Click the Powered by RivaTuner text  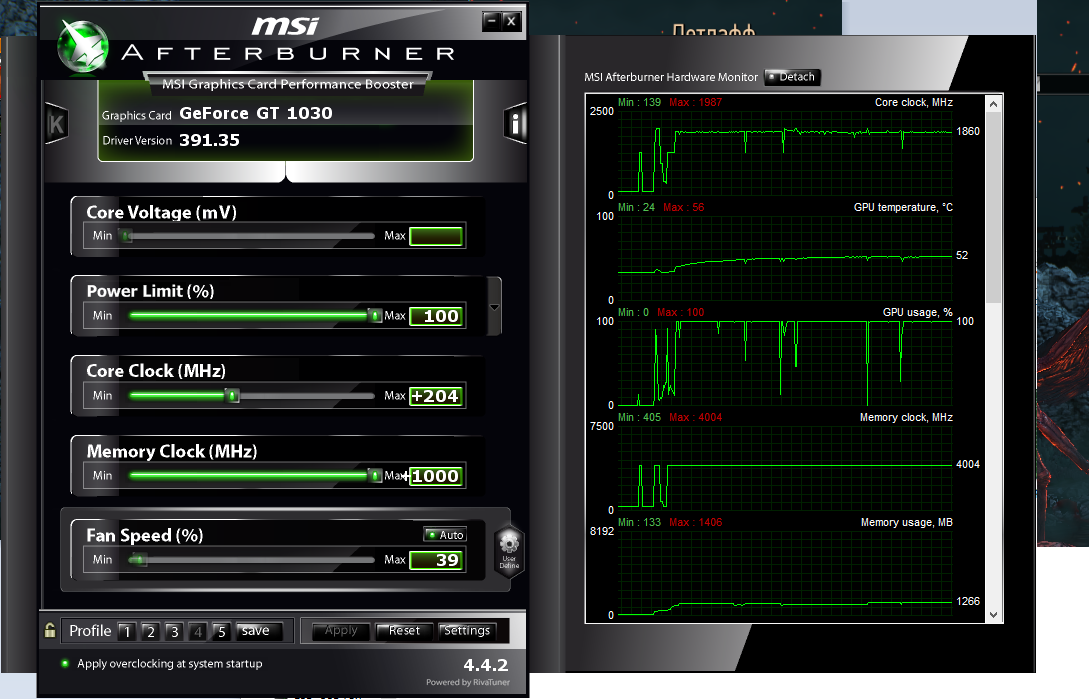point(467,682)
